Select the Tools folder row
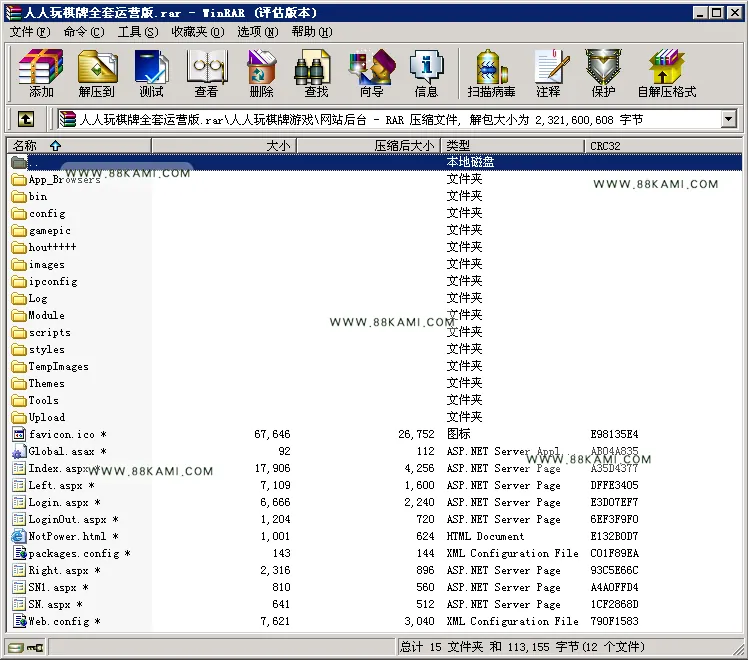Screen dimensions: 748x660 click(374, 401)
